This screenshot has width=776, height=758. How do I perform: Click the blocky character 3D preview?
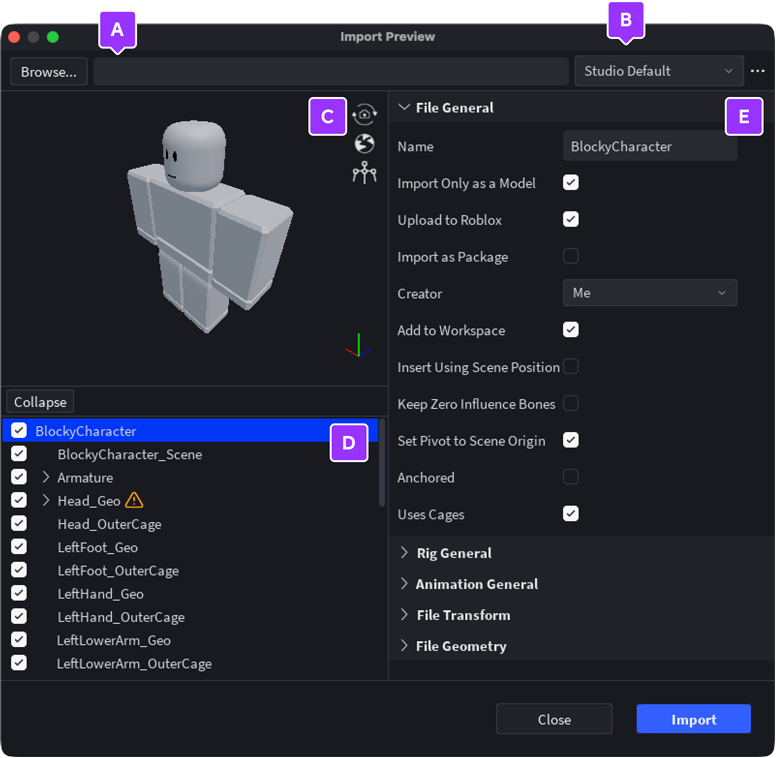(210, 225)
